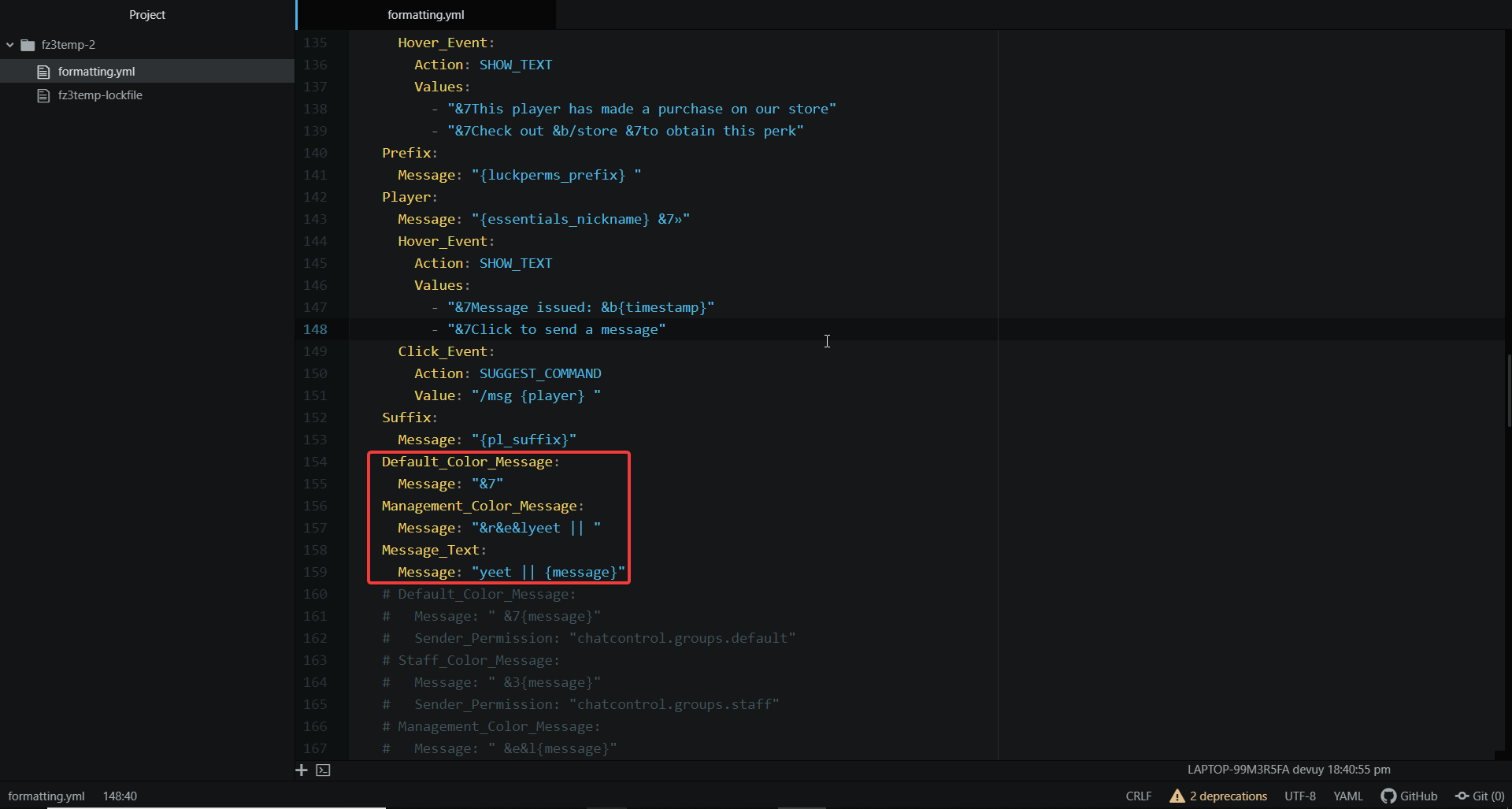The height and width of the screenshot is (809, 1512).
Task: Click the cursor position indicator 148:40
Action: click(120, 796)
